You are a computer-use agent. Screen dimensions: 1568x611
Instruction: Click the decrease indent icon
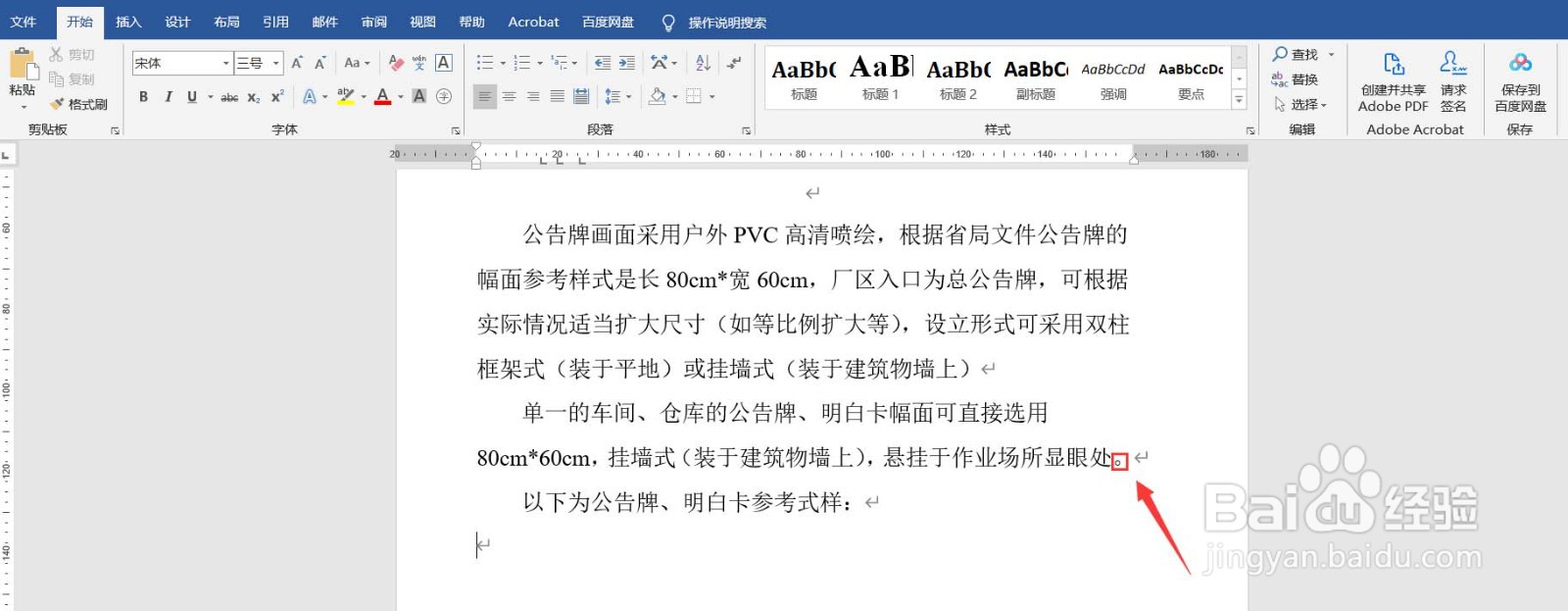603,63
